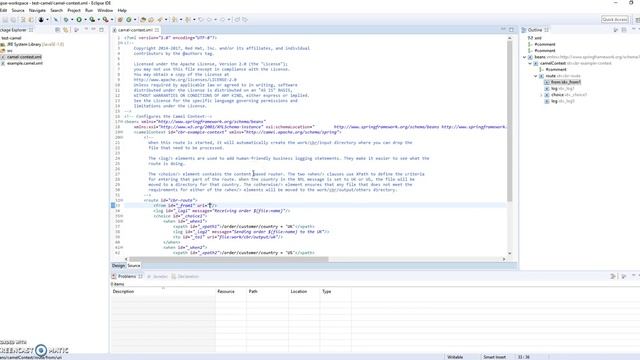640x360 pixels.
Task: Click the Location column header
Action: pos(304,291)
